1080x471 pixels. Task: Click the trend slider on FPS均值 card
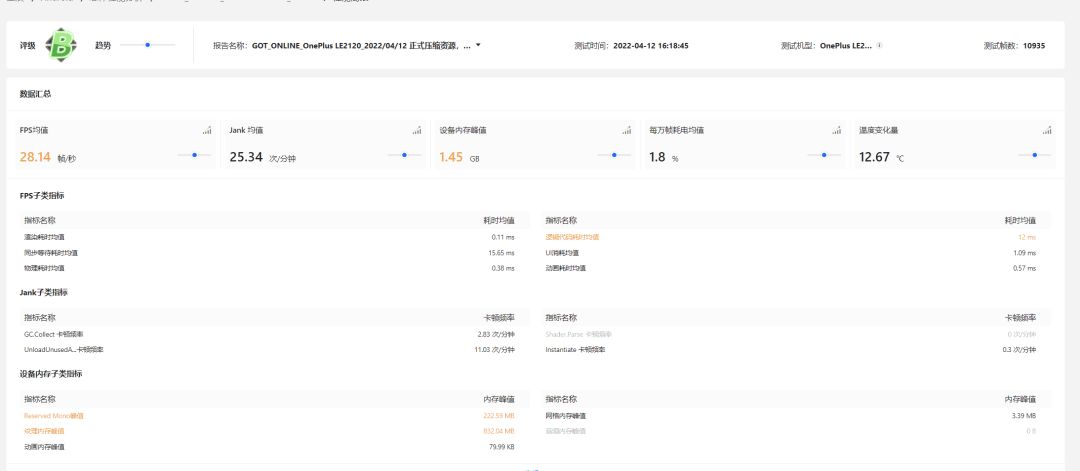tap(194, 155)
